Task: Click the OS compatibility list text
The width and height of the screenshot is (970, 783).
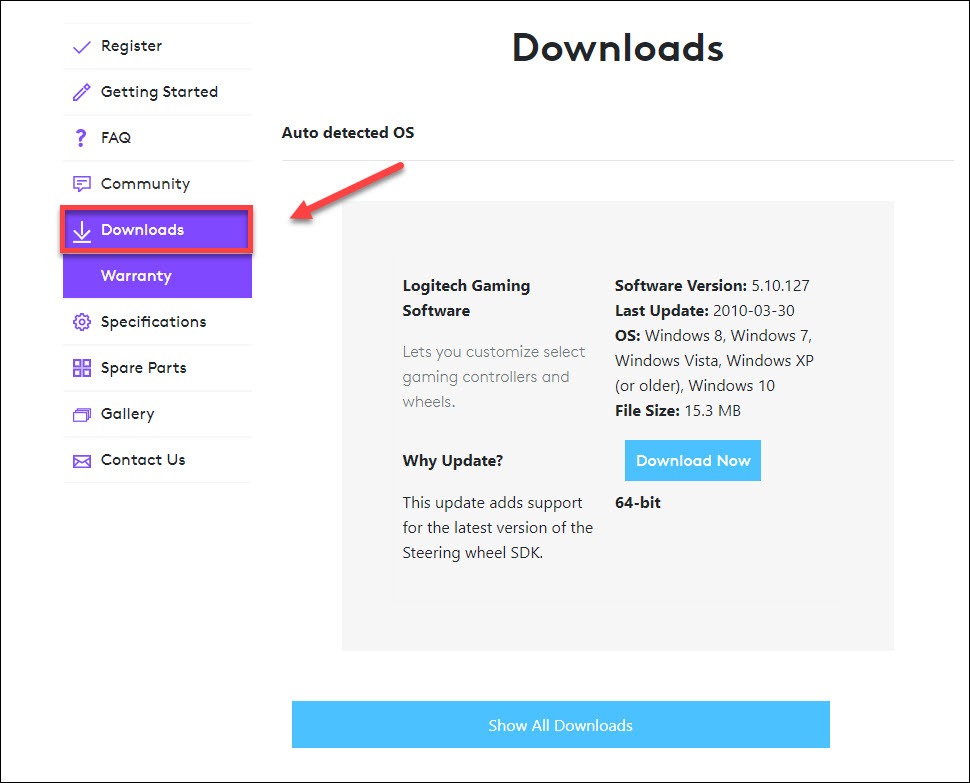Action: [x=715, y=361]
